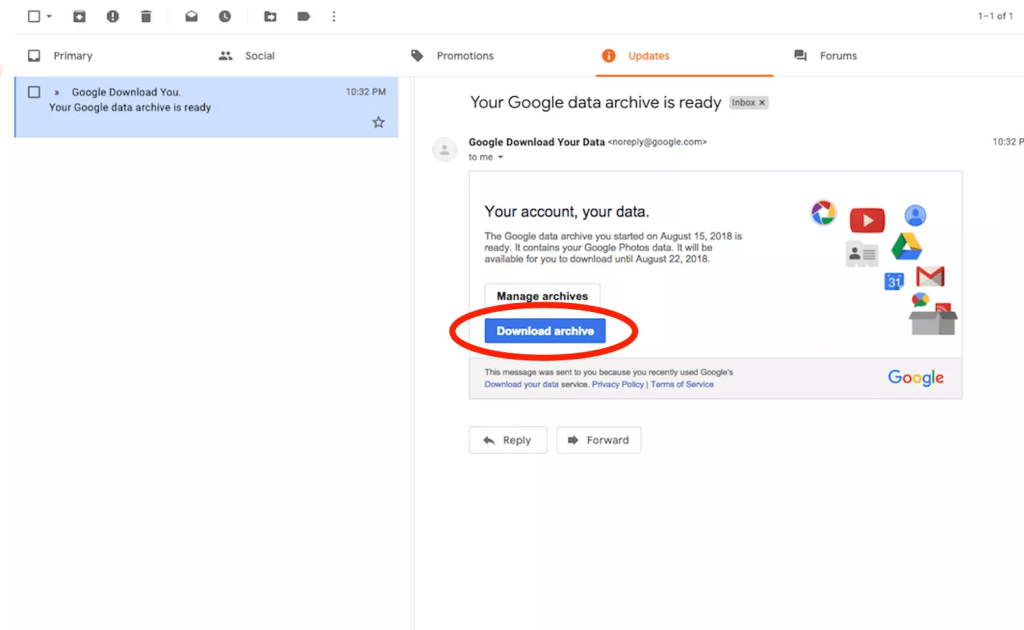Viewport: 1024px width, 630px height.
Task: Toggle the select all checkbox in toolbar
Action: pyautogui.click(x=34, y=16)
